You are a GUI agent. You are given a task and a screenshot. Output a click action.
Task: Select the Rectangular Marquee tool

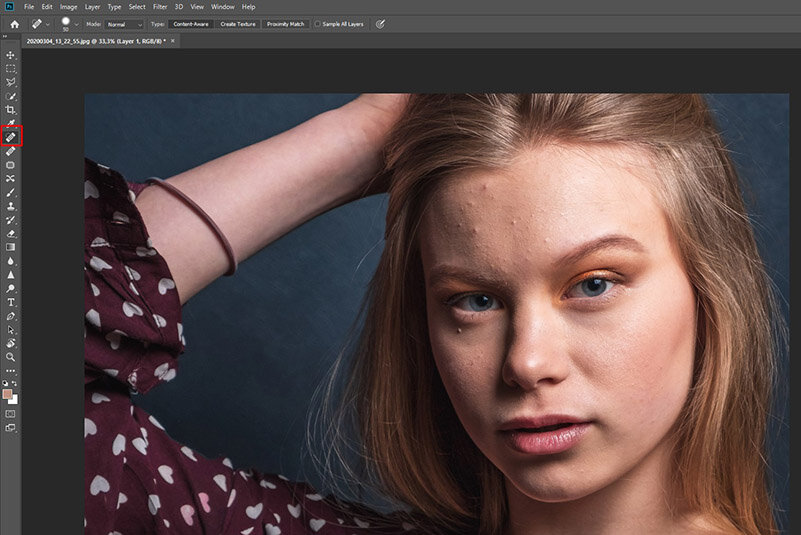point(11,68)
